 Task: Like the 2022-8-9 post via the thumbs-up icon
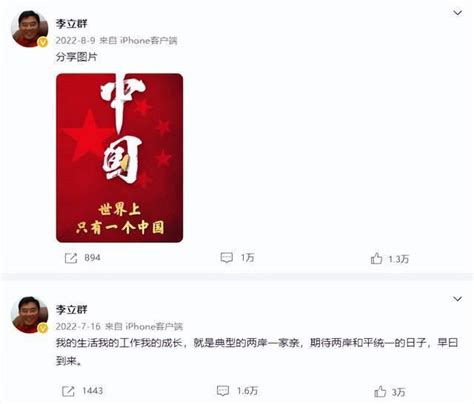coord(376,258)
